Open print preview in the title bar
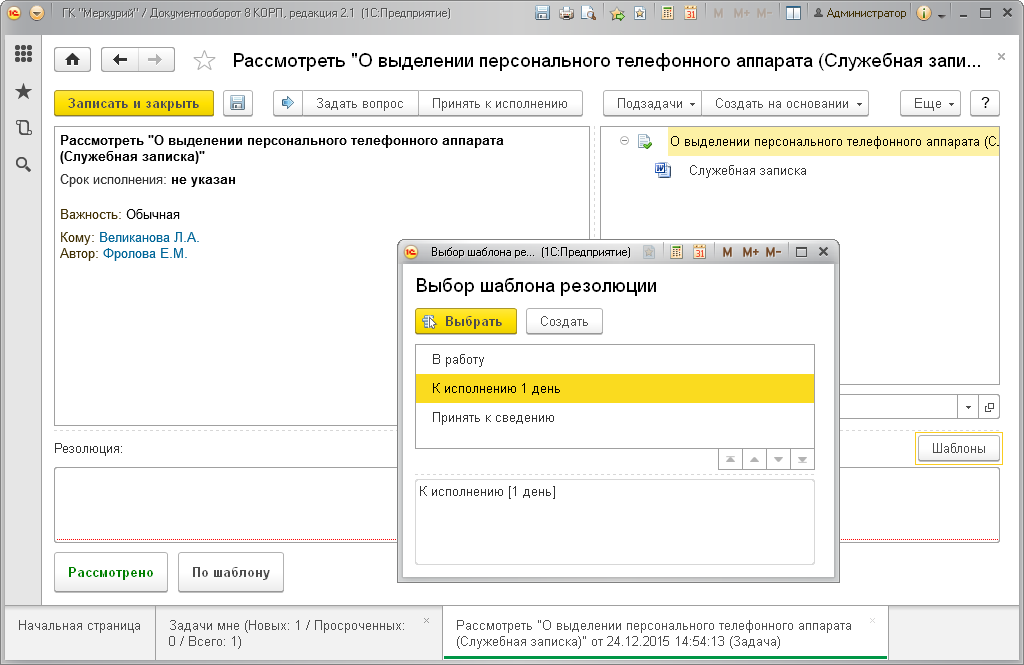This screenshot has height=665, width=1024. click(588, 13)
